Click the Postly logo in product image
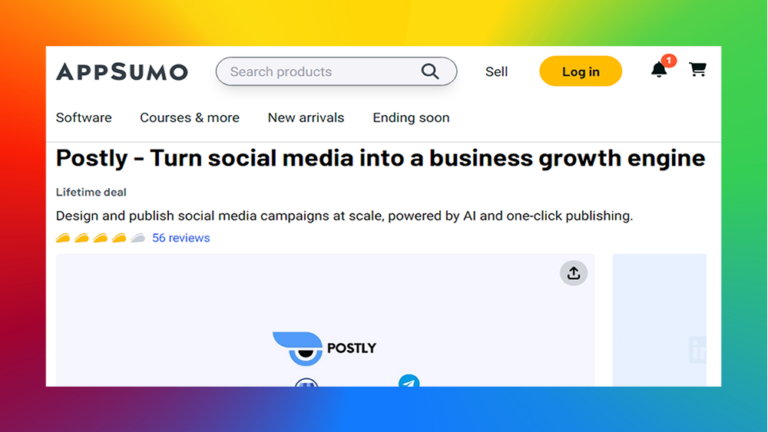Image resolution: width=768 pixels, height=432 pixels. point(325,348)
